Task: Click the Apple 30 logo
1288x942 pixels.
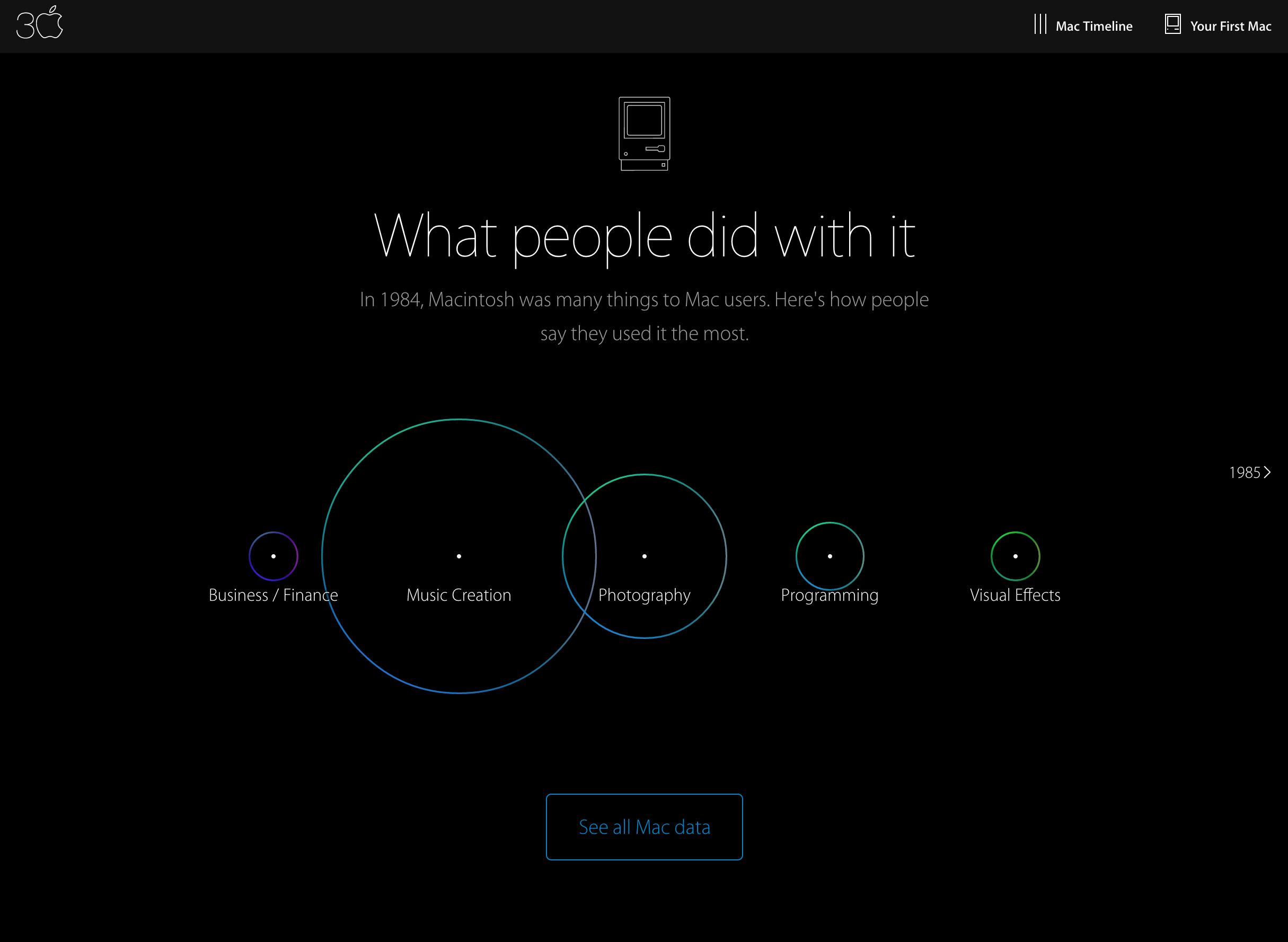Action: [39, 23]
